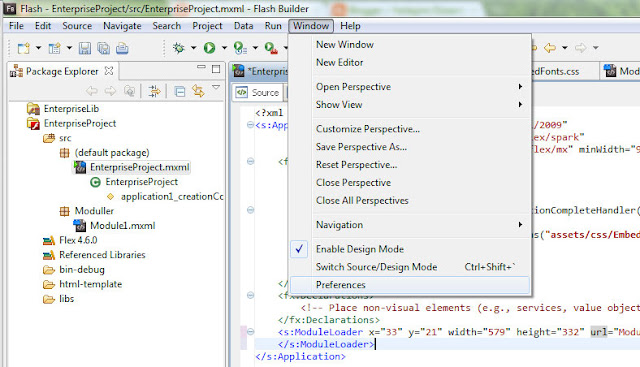Open dropdown arrow beside Debug icon

(193, 48)
